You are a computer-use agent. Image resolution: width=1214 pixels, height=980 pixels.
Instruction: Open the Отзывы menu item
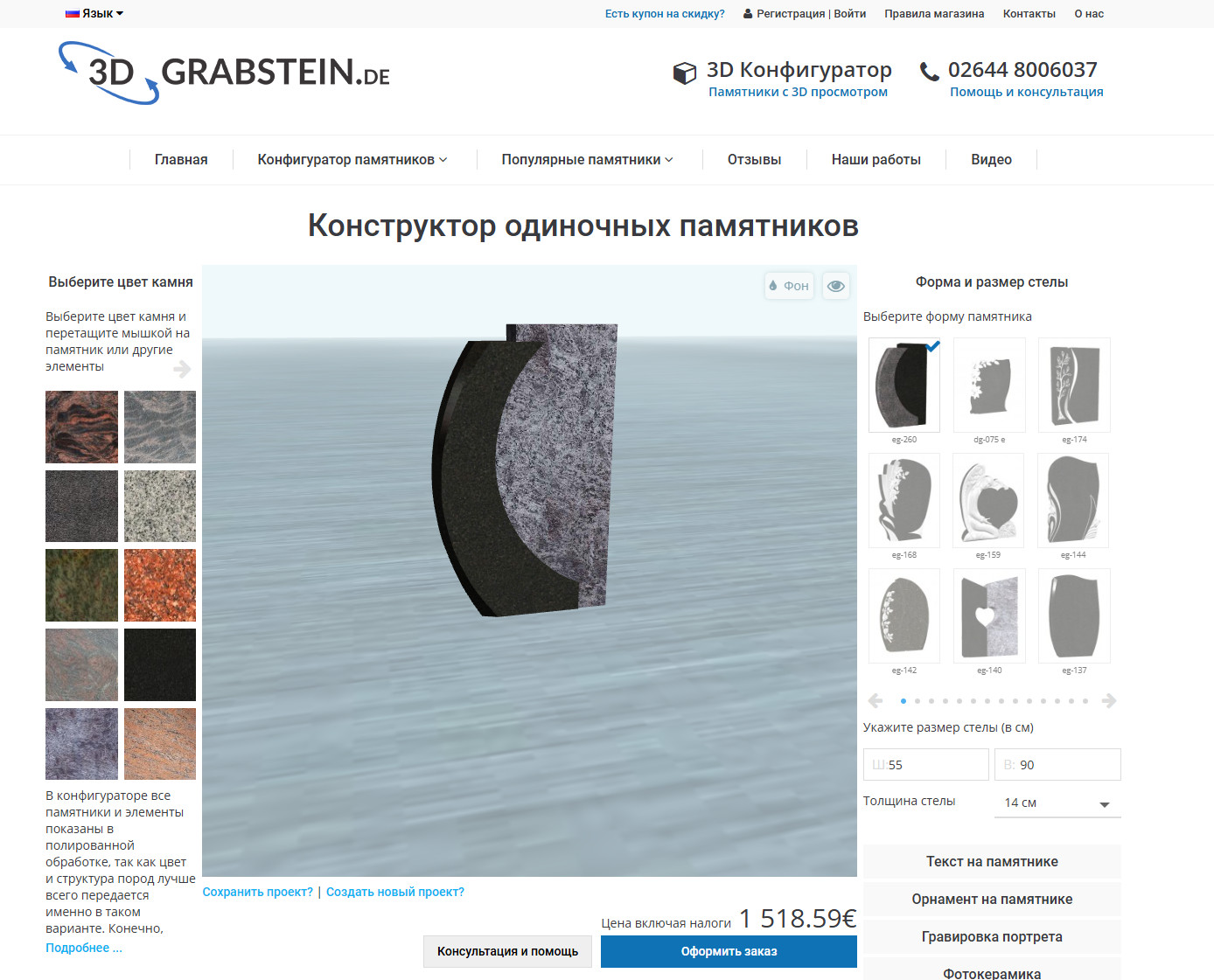[x=753, y=159]
